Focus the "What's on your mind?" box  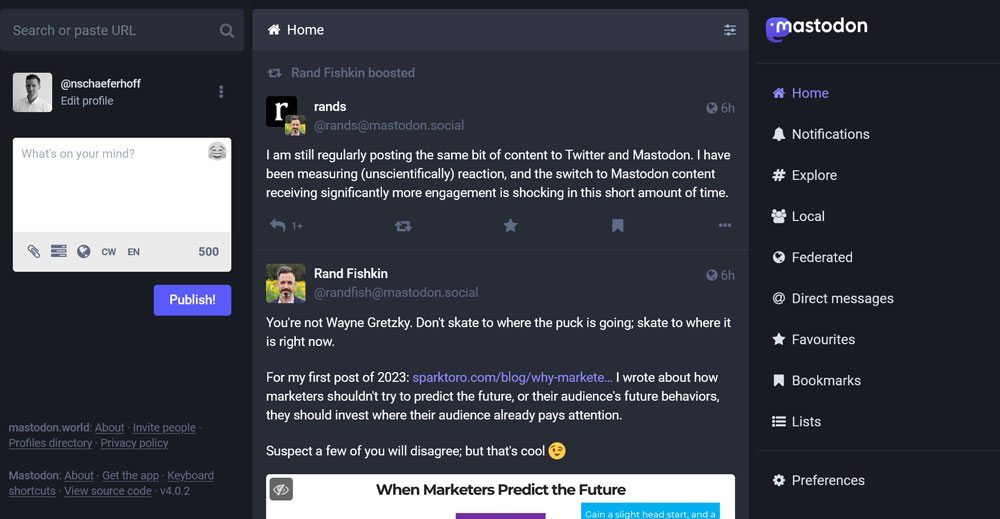coord(110,185)
